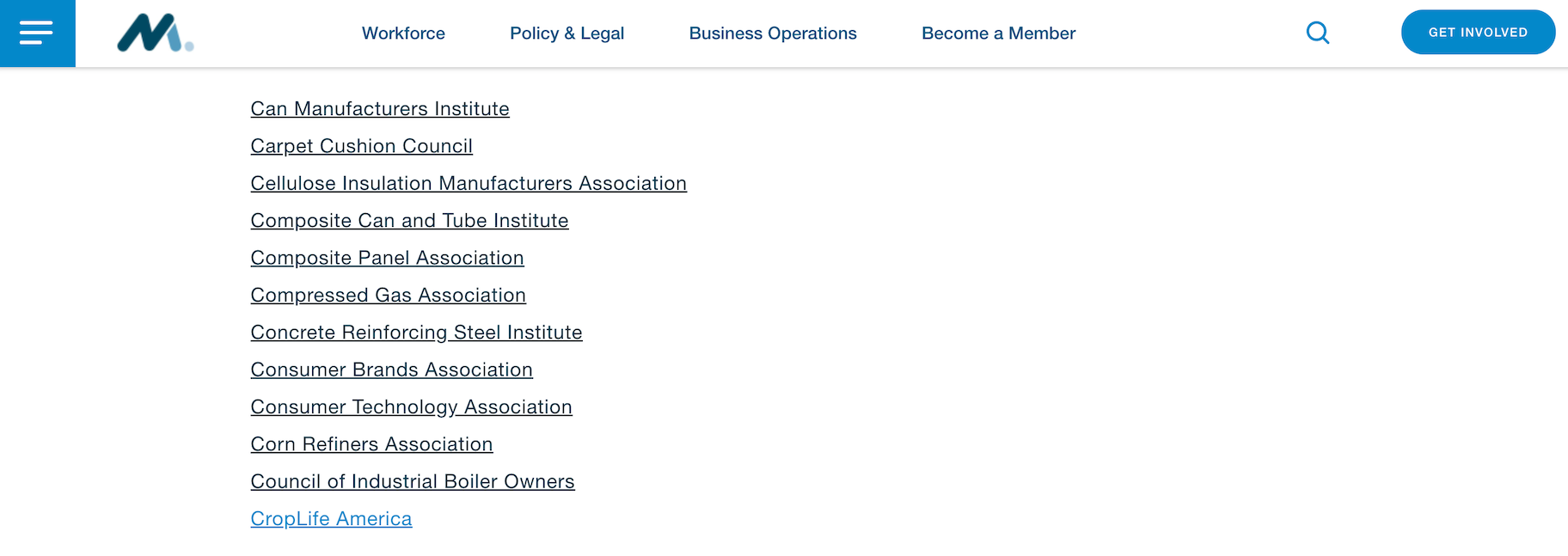Open the search magnifier icon

pos(1317,33)
